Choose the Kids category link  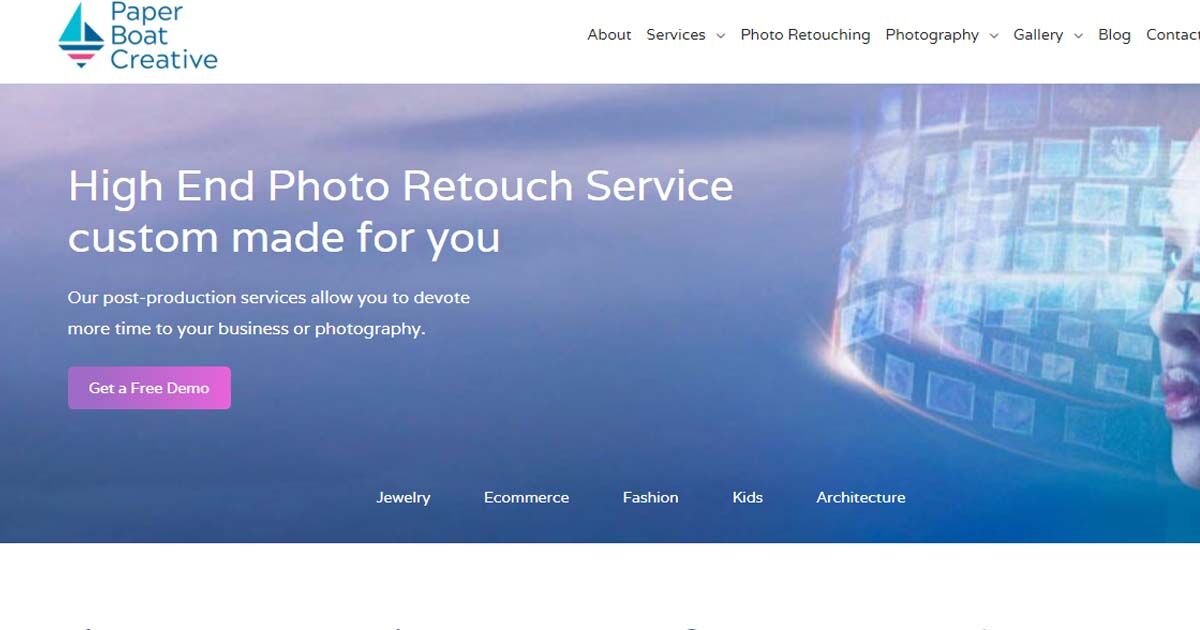[747, 497]
